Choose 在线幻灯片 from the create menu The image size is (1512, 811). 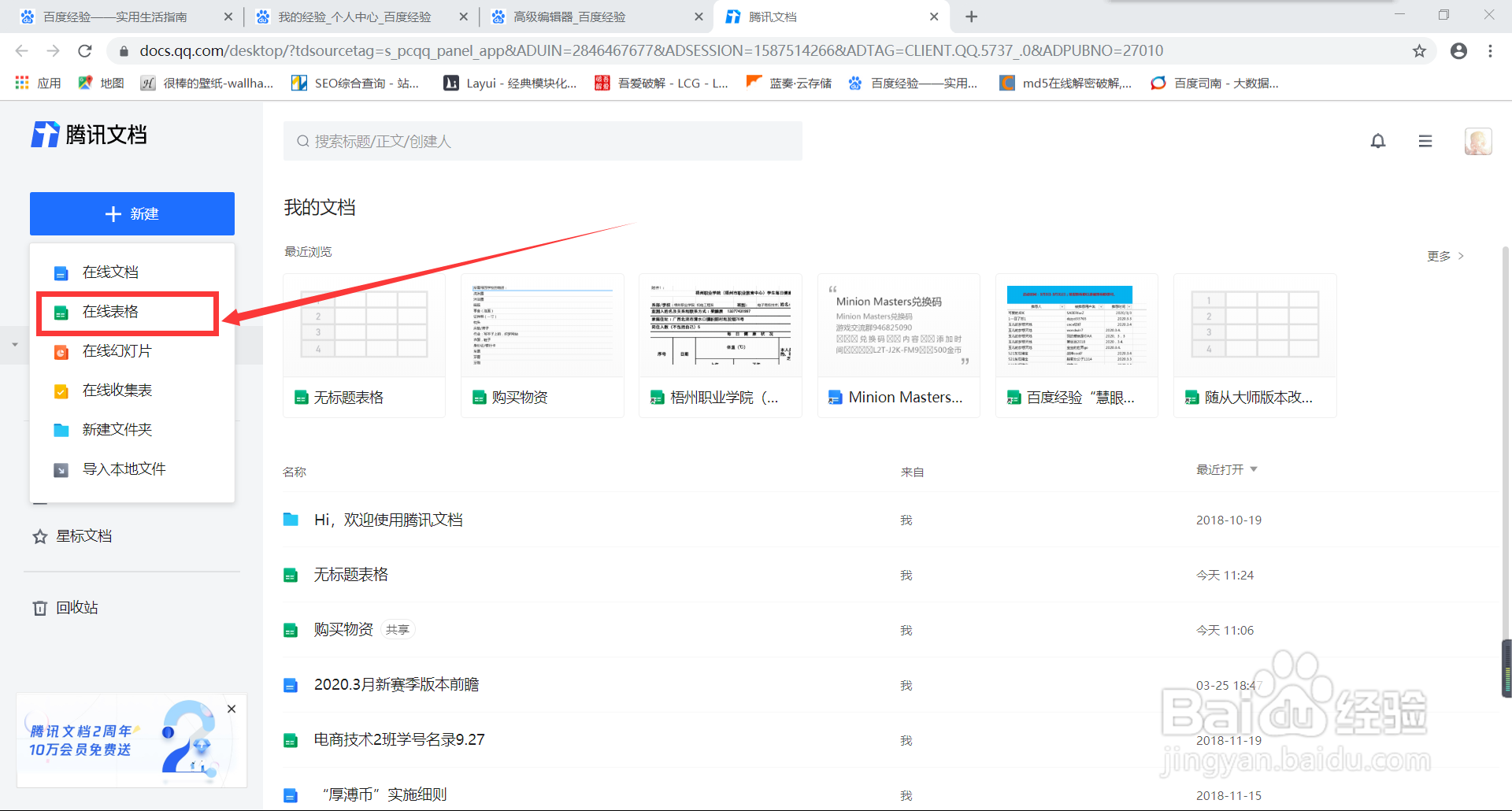point(132,351)
